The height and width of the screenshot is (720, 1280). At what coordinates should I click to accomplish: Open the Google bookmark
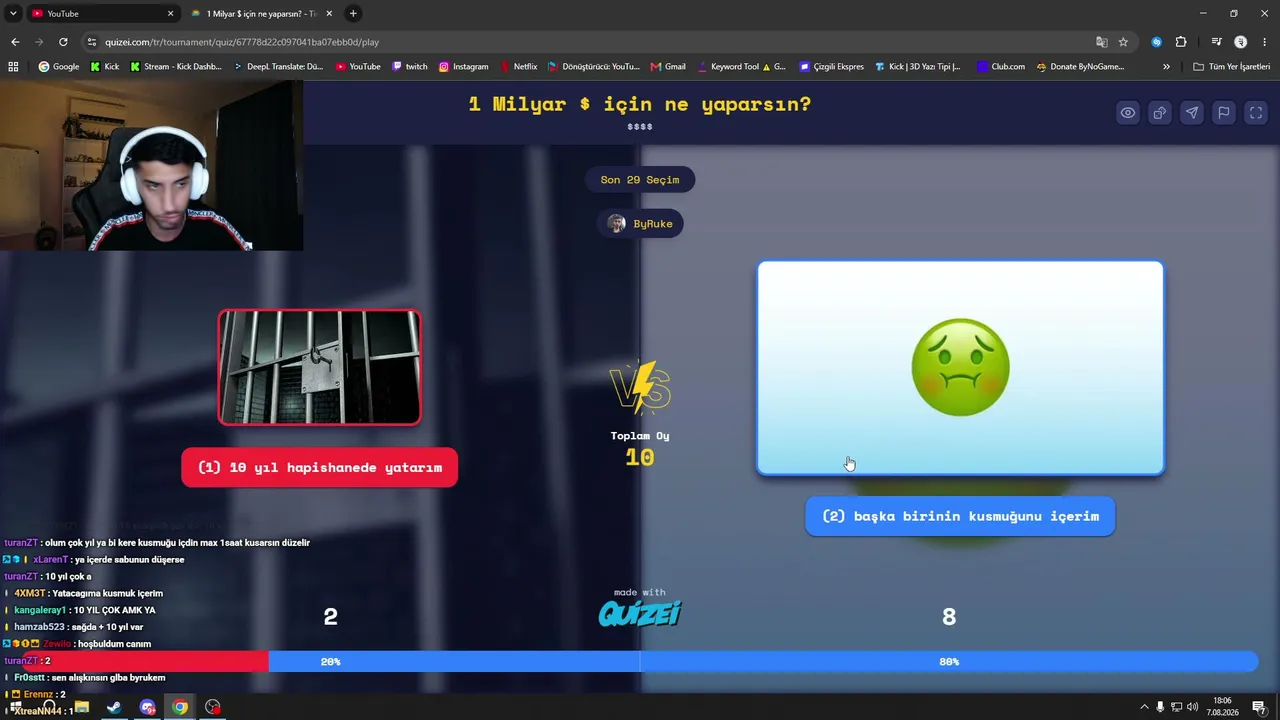pos(59,67)
